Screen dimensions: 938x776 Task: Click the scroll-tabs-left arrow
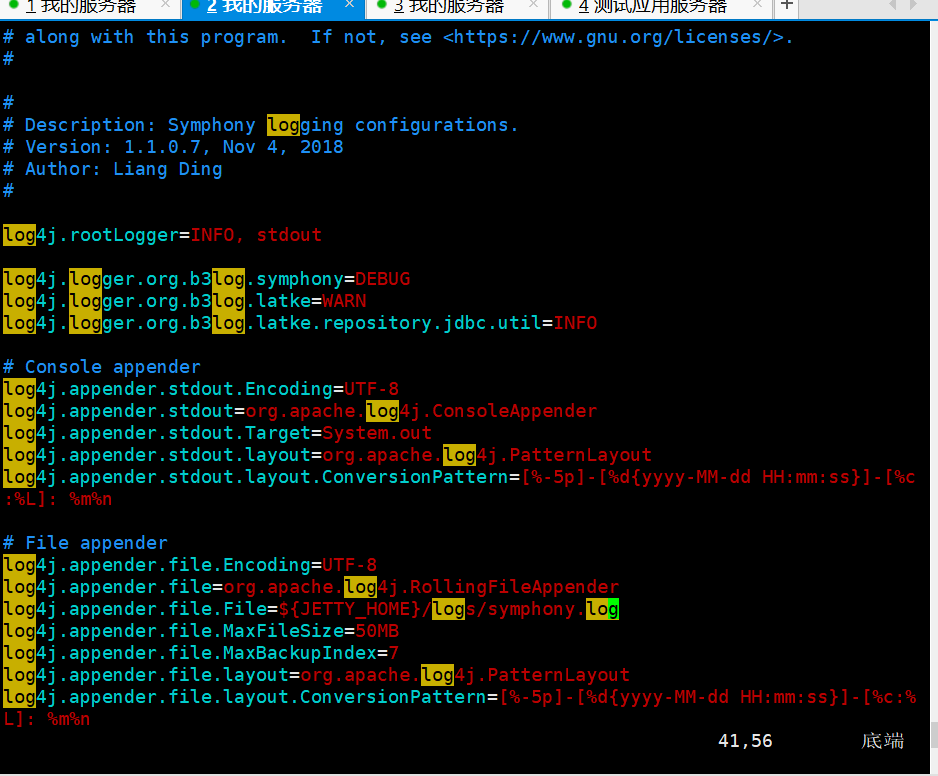(893, 5)
